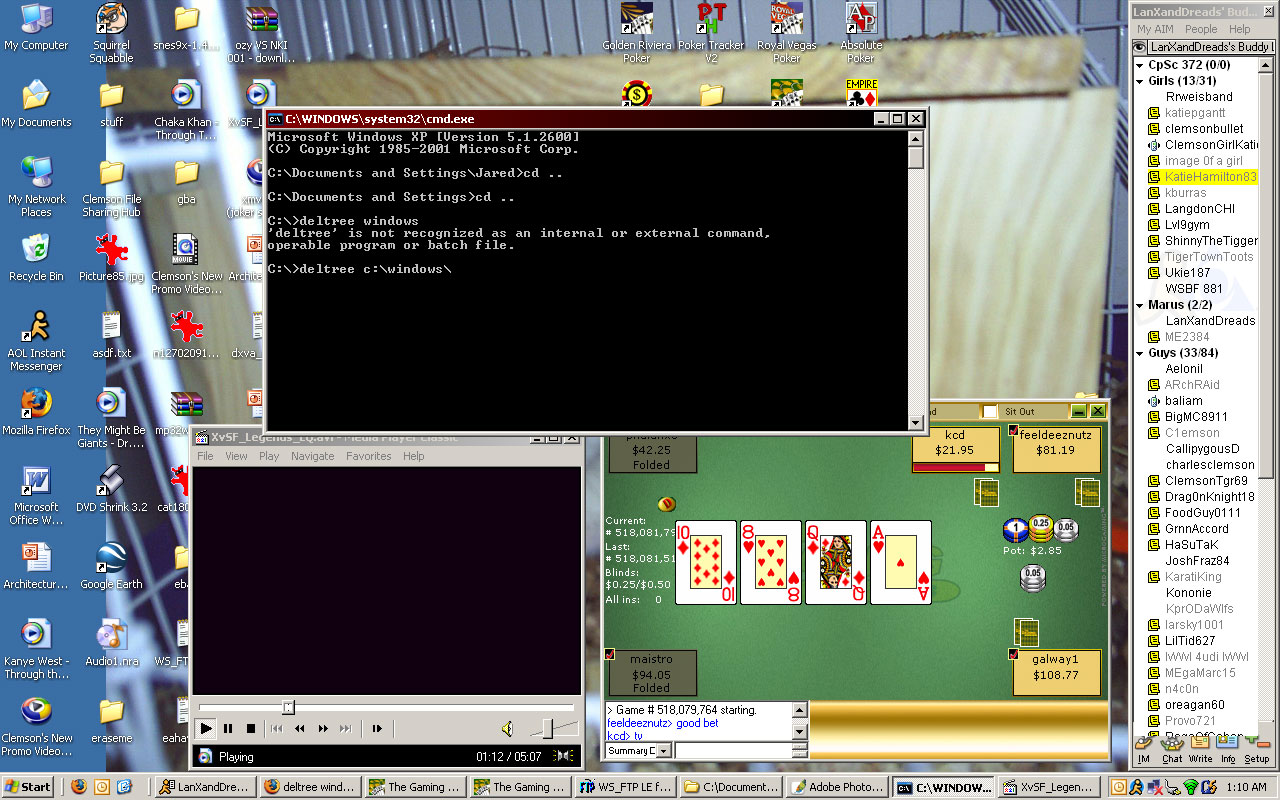Rewind video in Media Player Classic
The image size is (1280, 800).
pos(300,729)
